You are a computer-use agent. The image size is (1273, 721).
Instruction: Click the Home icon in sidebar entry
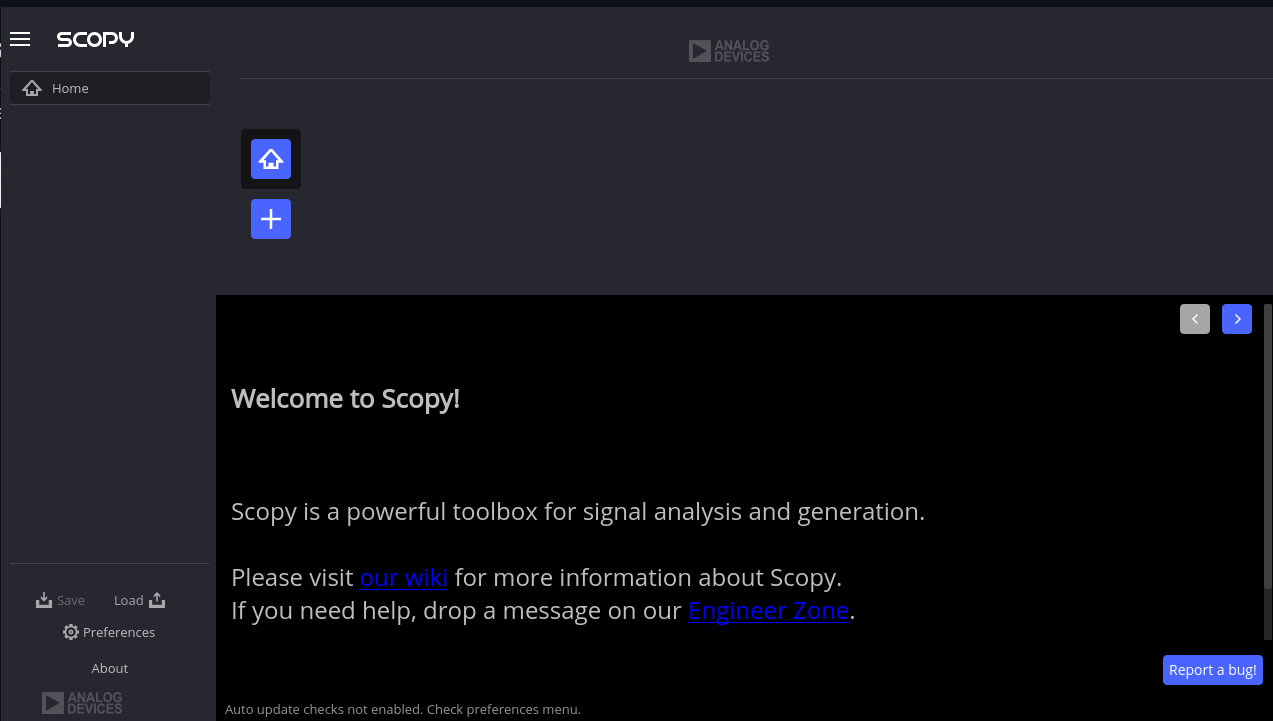[x=31, y=88]
